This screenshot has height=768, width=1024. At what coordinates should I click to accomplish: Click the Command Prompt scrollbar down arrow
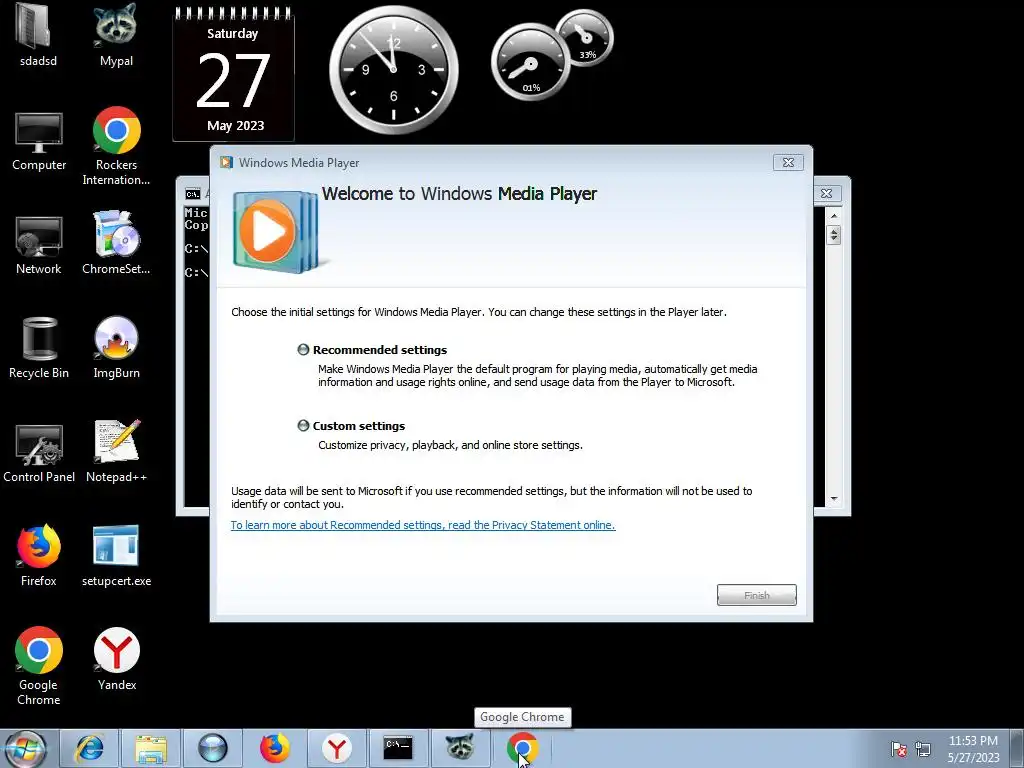[x=833, y=499]
